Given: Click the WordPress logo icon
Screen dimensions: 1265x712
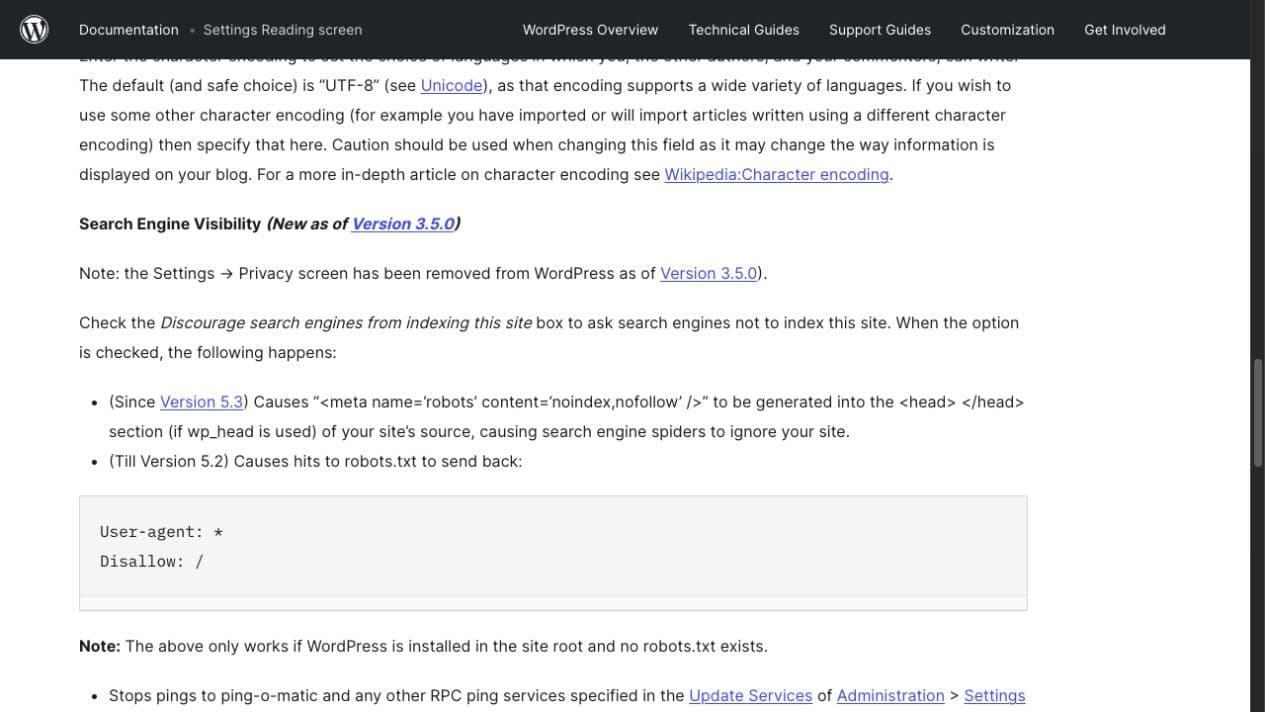Looking at the screenshot, I should [34, 30].
